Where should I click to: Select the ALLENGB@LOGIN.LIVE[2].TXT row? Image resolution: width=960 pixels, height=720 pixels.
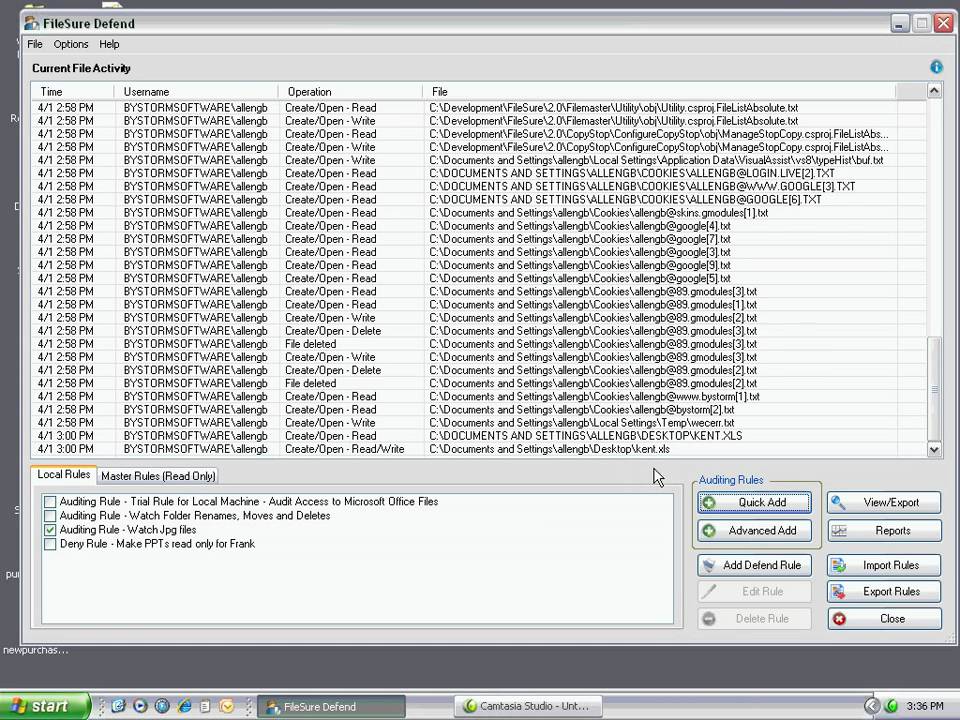pyautogui.click(x=479, y=173)
